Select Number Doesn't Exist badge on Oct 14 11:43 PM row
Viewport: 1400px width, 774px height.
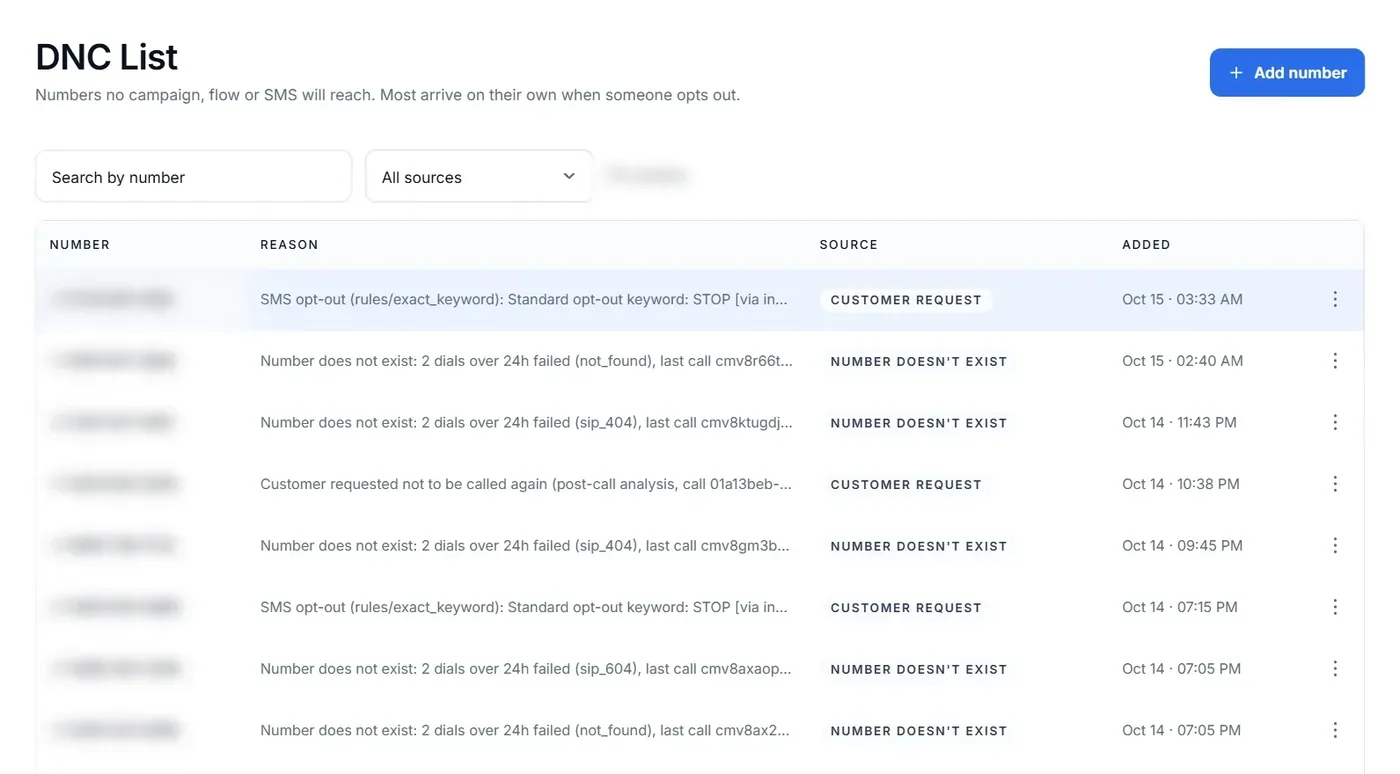(919, 423)
